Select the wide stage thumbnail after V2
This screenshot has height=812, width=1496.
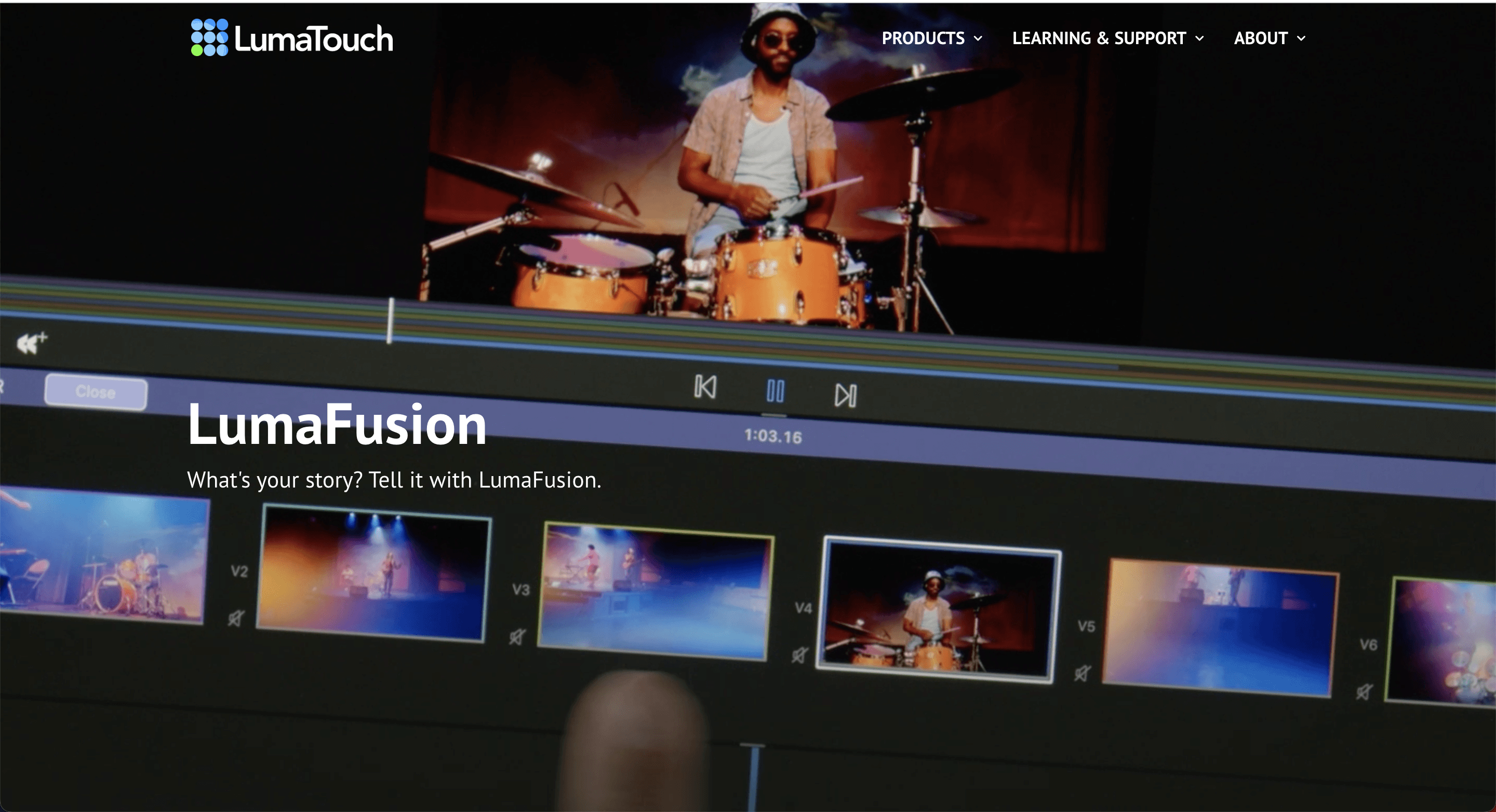point(374,574)
